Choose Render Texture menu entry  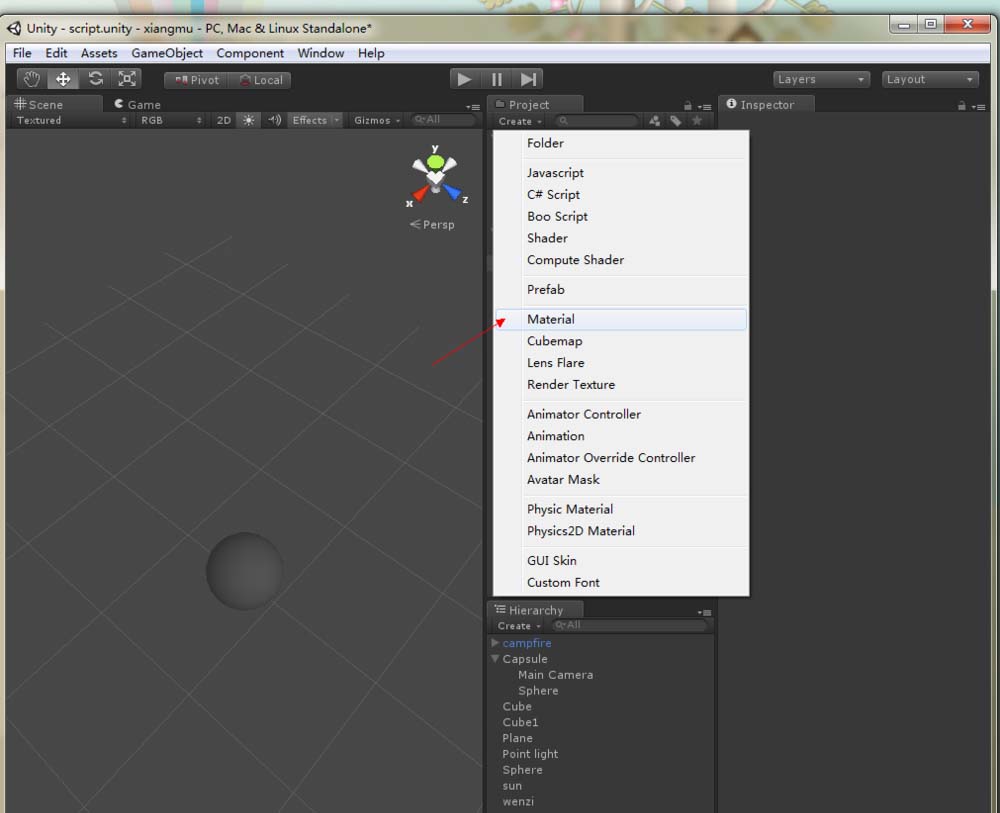click(x=621, y=385)
